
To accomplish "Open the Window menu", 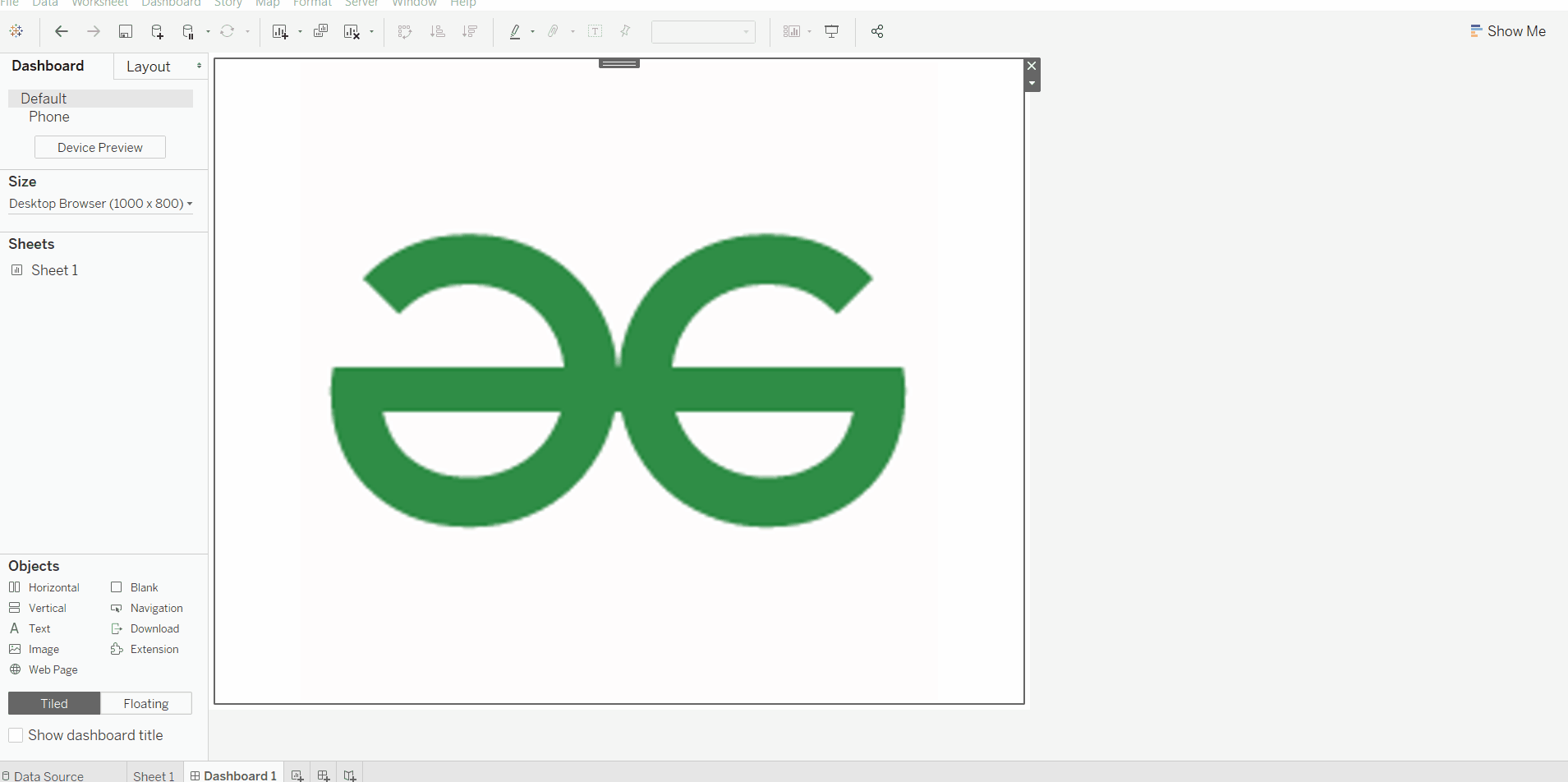I will point(414,3).
